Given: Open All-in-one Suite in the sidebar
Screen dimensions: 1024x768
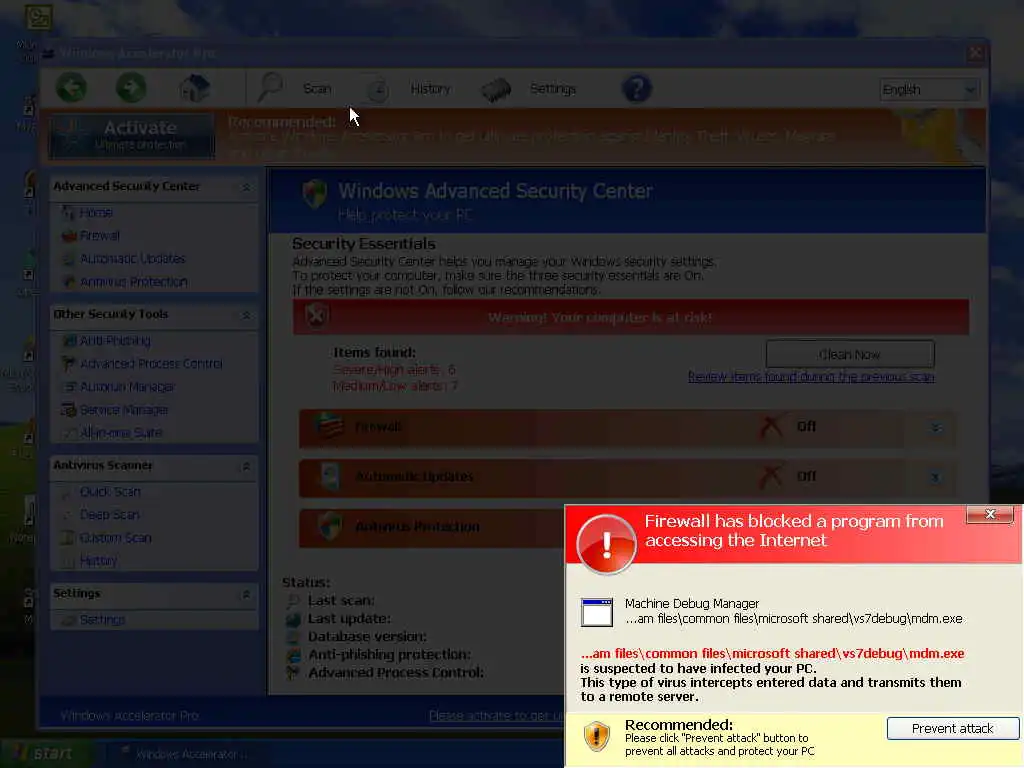Looking at the screenshot, I should tap(121, 433).
